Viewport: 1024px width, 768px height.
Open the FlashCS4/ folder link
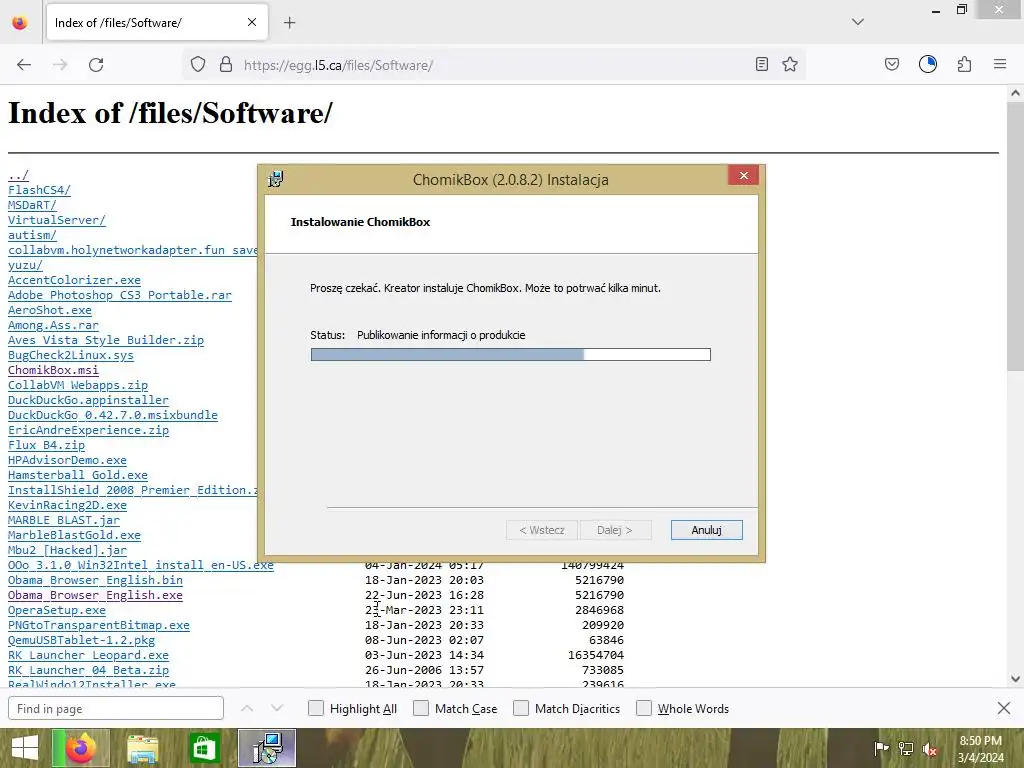[x=39, y=190]
